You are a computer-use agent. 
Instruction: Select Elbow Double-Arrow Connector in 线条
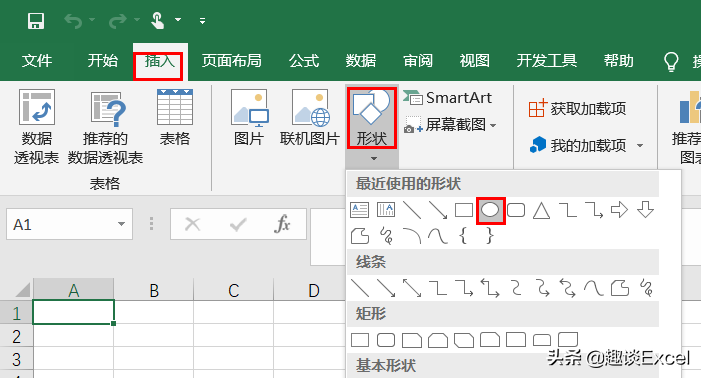490,288
